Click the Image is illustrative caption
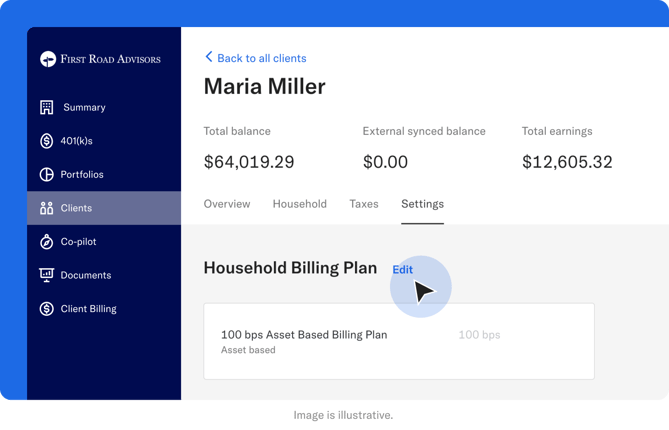This screenshot has height=430, width=669. click(343, 415)
